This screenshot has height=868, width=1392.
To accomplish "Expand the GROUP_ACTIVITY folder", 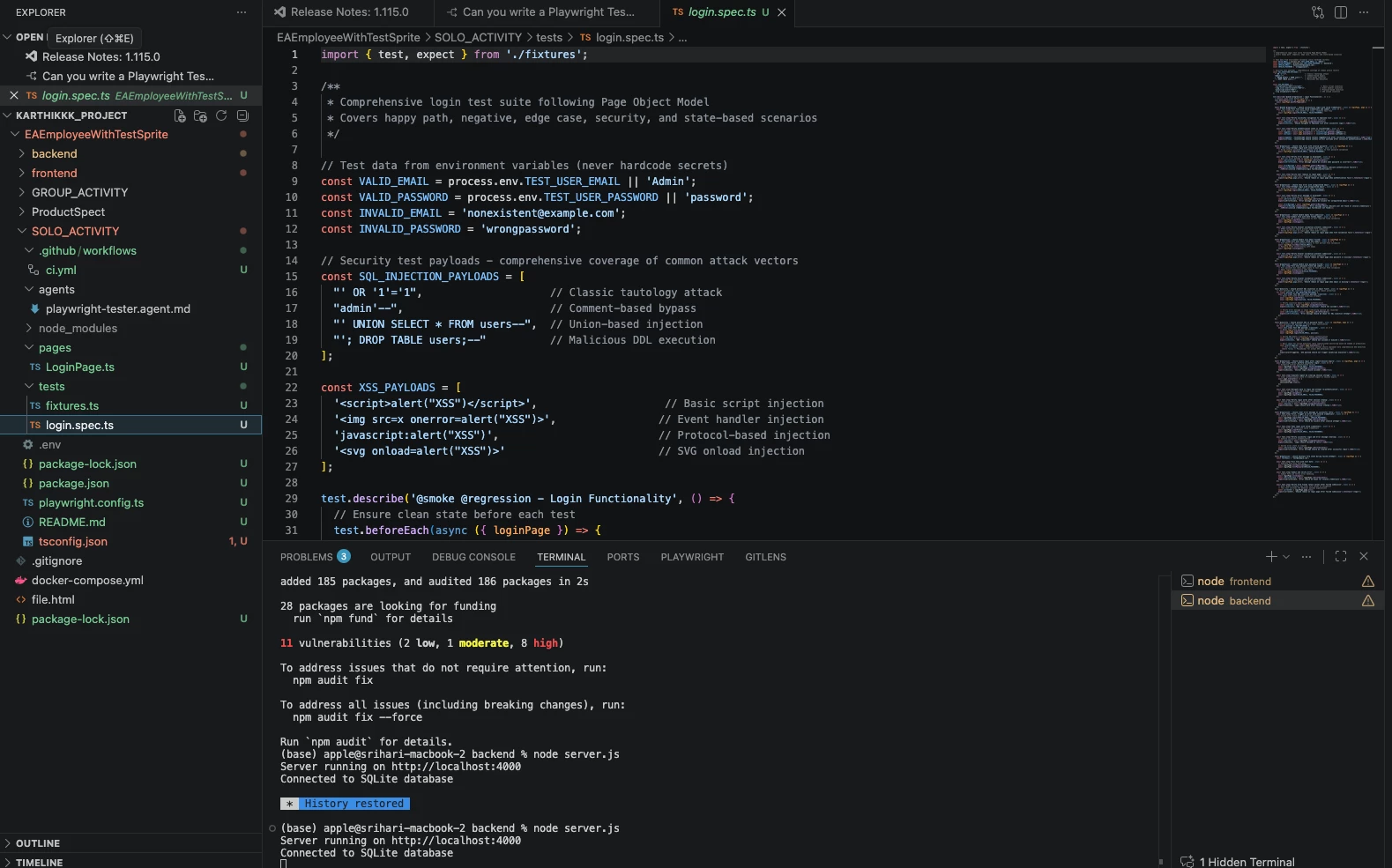I will point(79,193).
